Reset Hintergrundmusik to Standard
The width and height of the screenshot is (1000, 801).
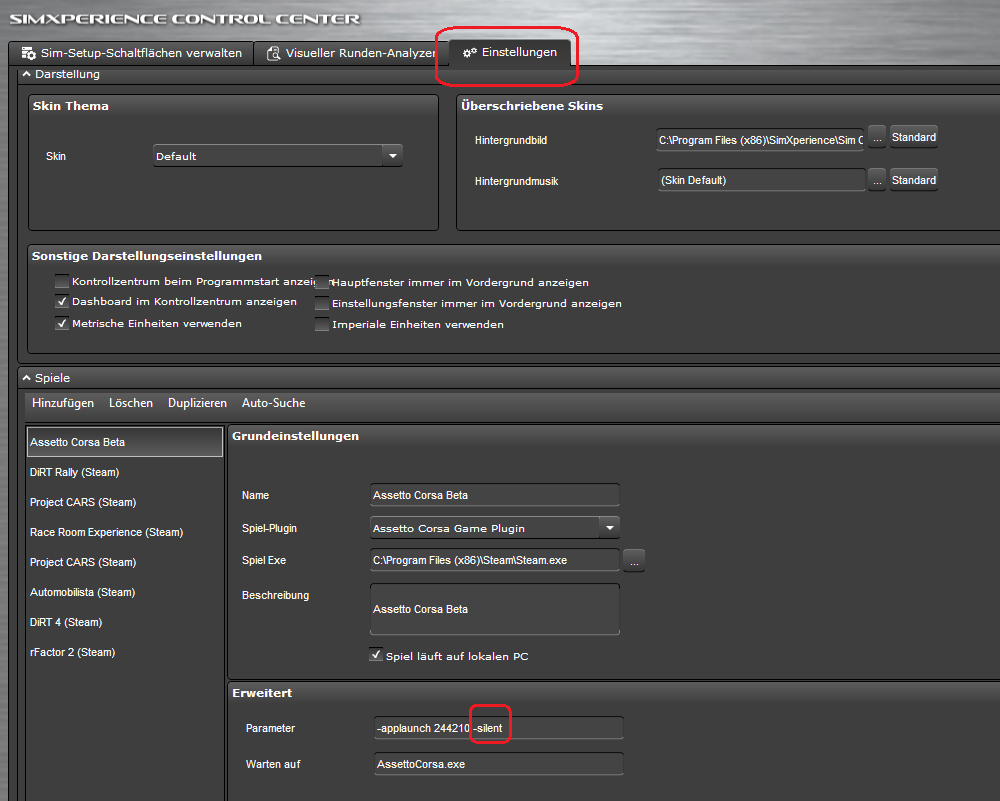click(x=913, y=180)
